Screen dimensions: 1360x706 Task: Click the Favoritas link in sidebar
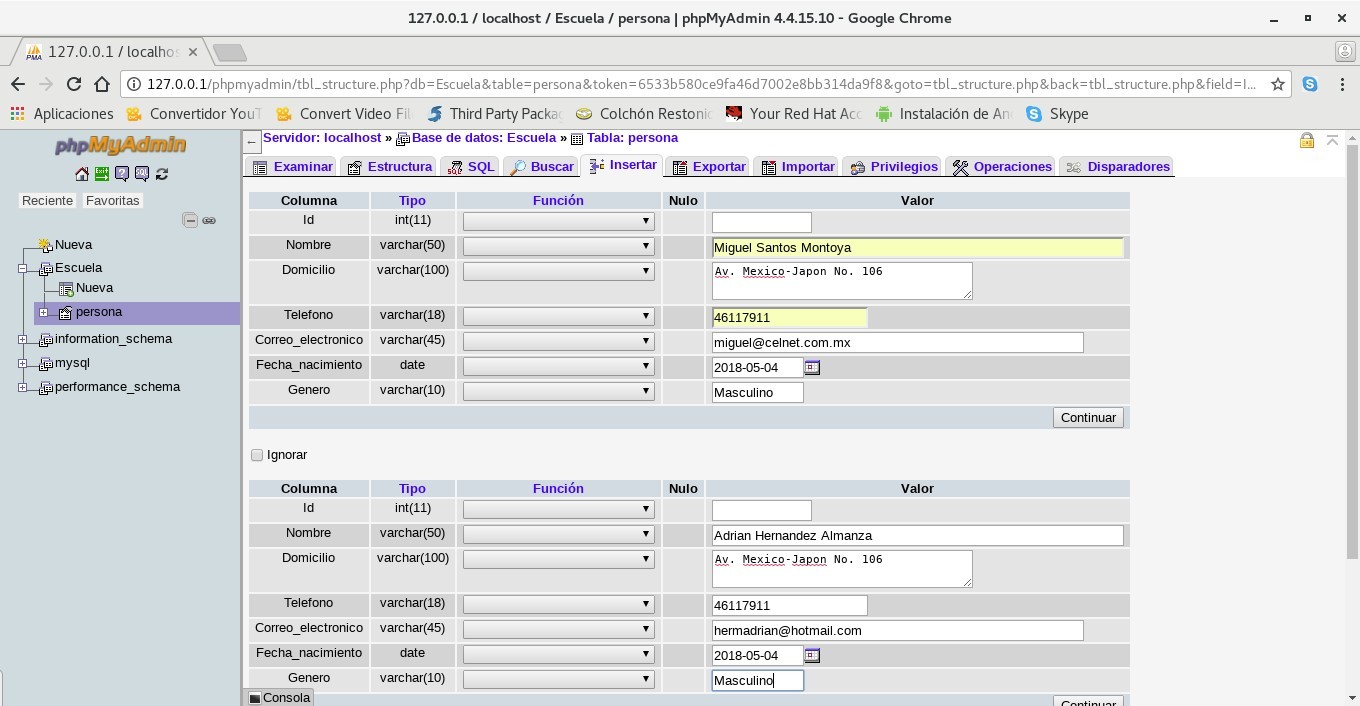[112, 201]
